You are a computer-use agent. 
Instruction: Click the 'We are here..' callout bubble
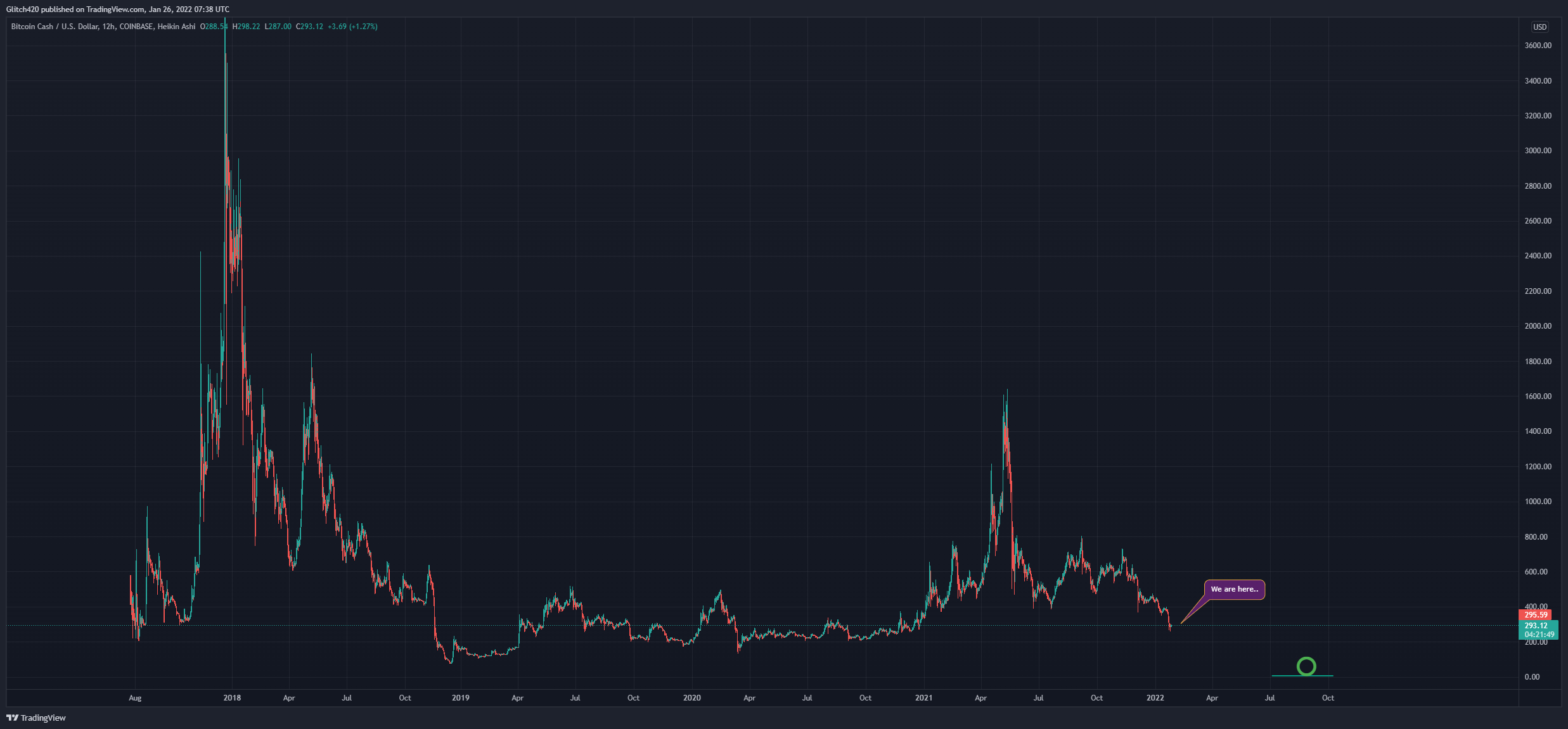point(1234,589)
